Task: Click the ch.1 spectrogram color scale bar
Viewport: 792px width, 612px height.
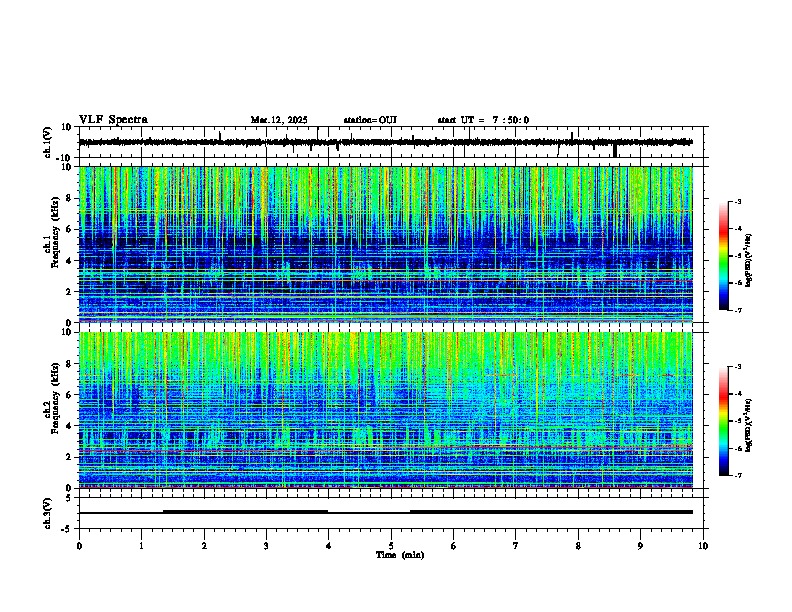Action: coord(723,256)
